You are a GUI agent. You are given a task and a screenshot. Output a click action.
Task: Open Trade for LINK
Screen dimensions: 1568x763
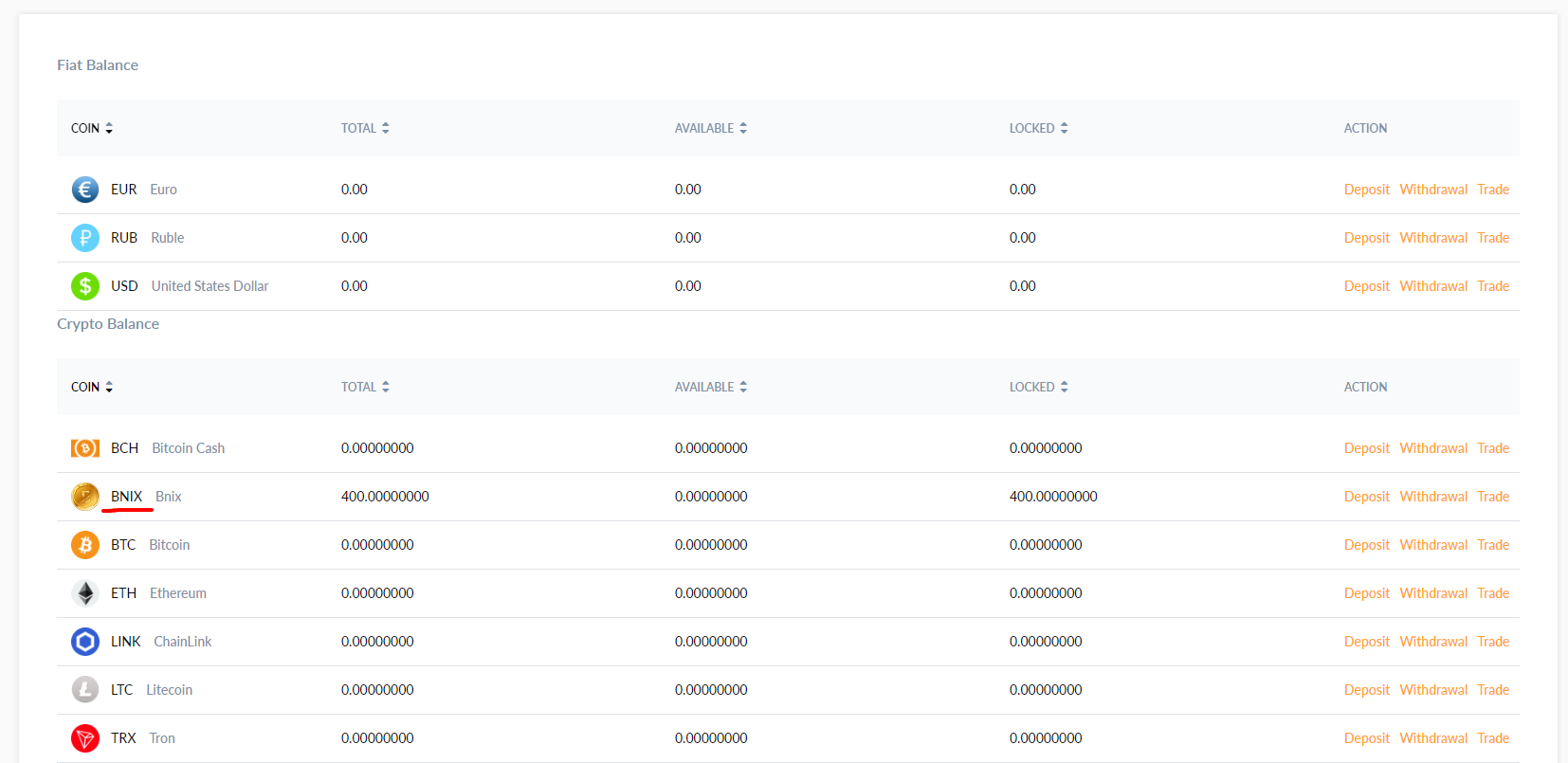tap(1493, 642)
